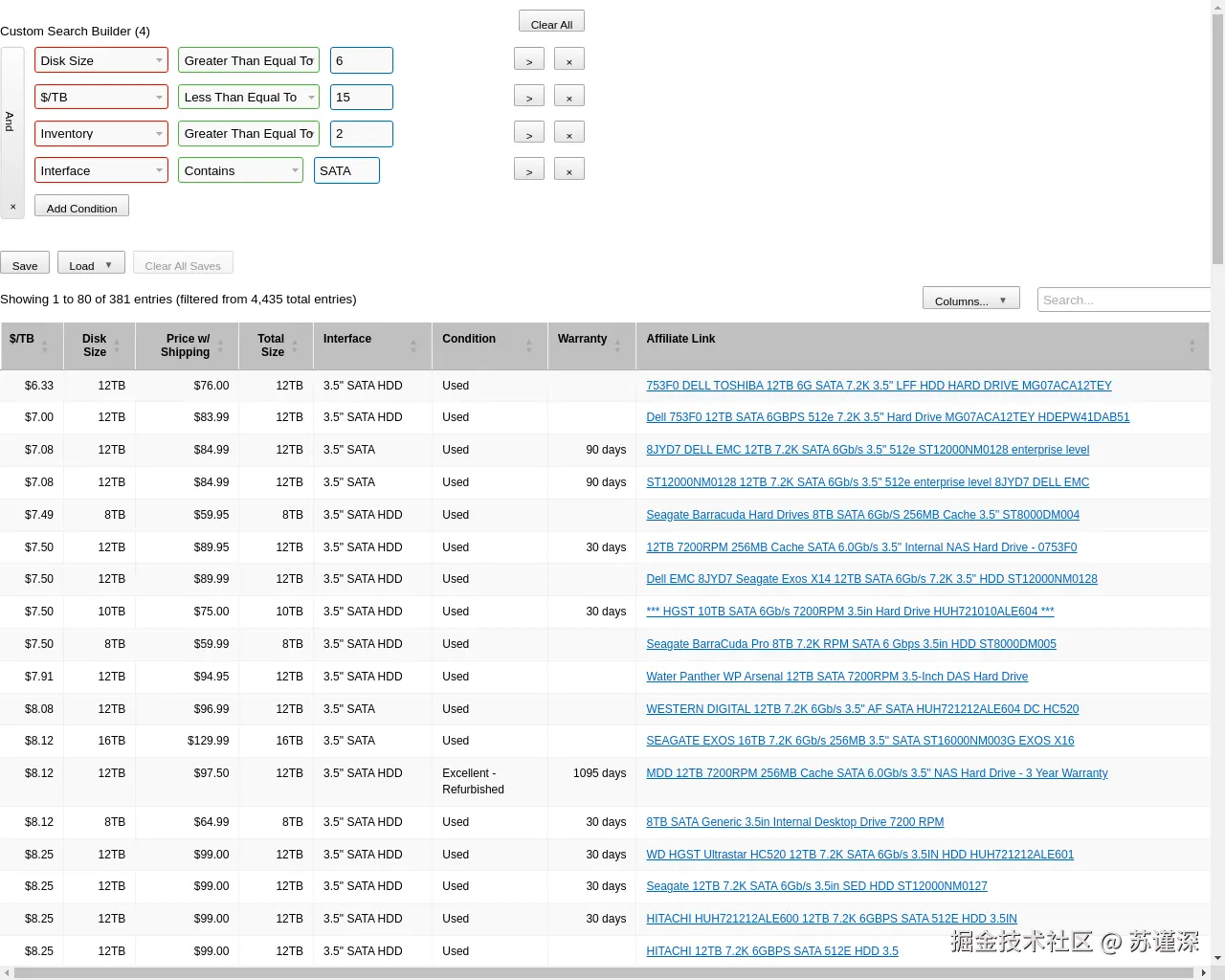Open the Seagate Barracuda 8TB hard drive link
This screenshot has width=1225, height=980.
pos(862,514)
